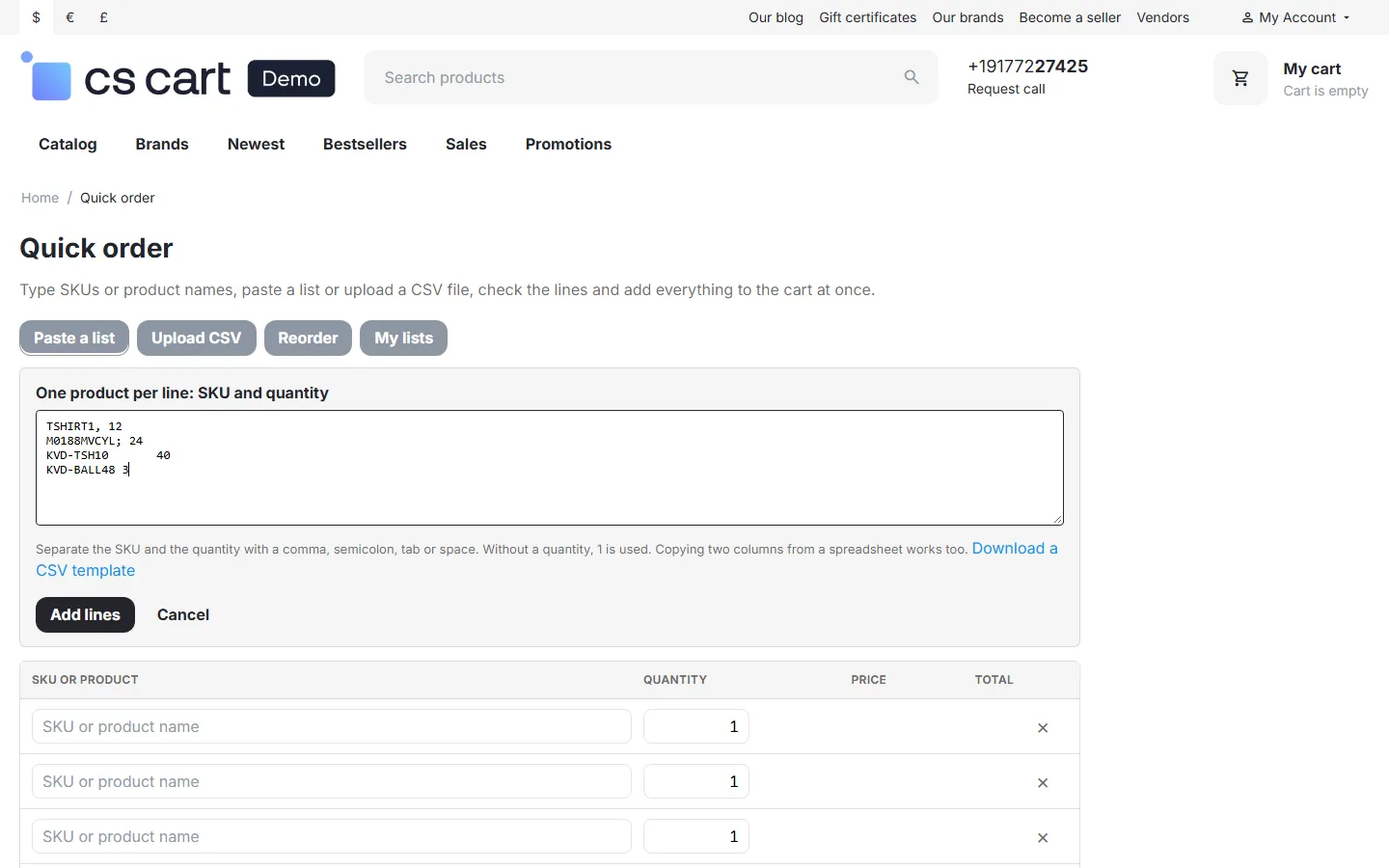Focus the first SKU or product name field

pos(332,727)
